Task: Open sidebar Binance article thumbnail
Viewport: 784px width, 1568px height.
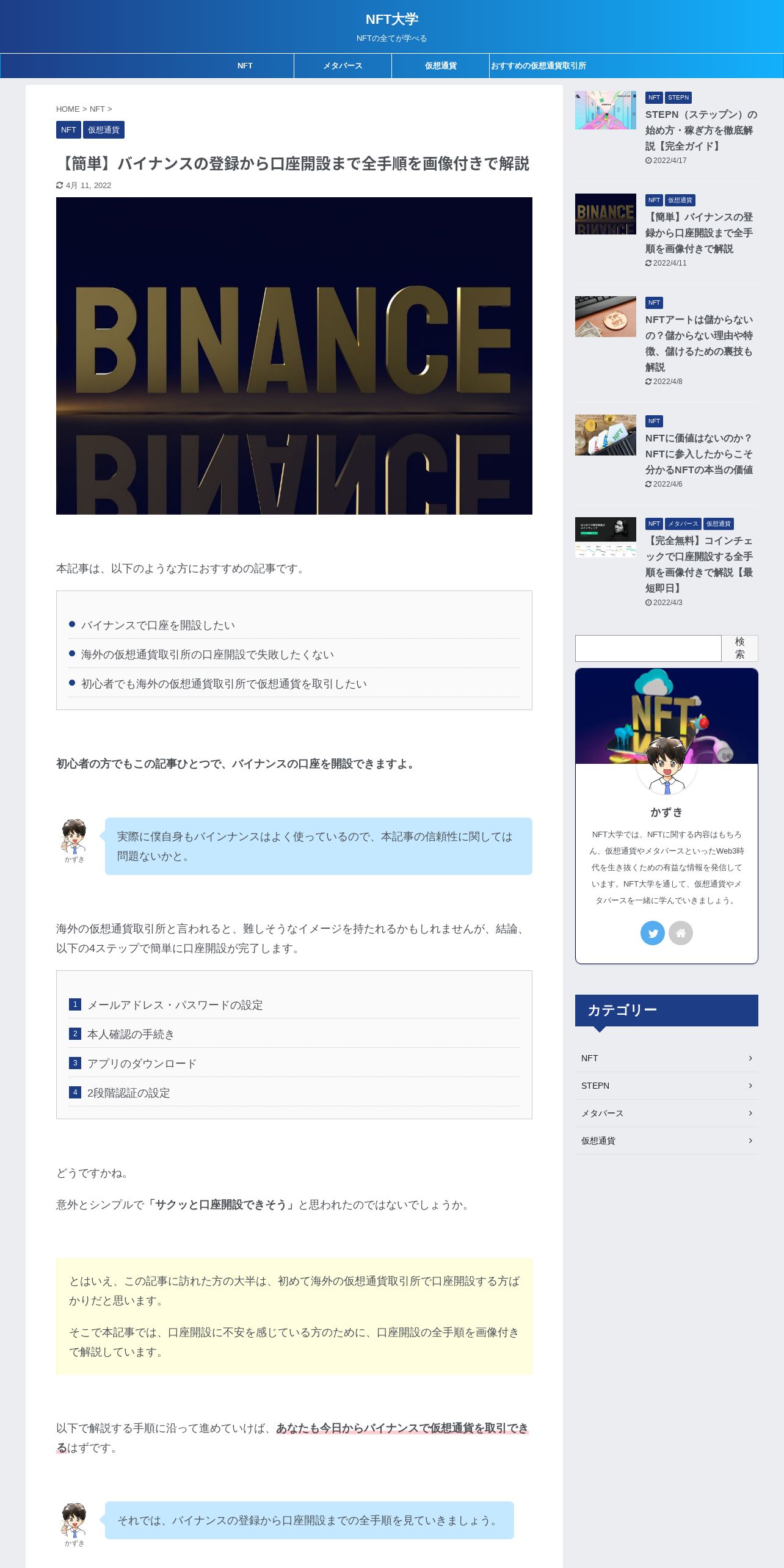Action: coord(606,214)
